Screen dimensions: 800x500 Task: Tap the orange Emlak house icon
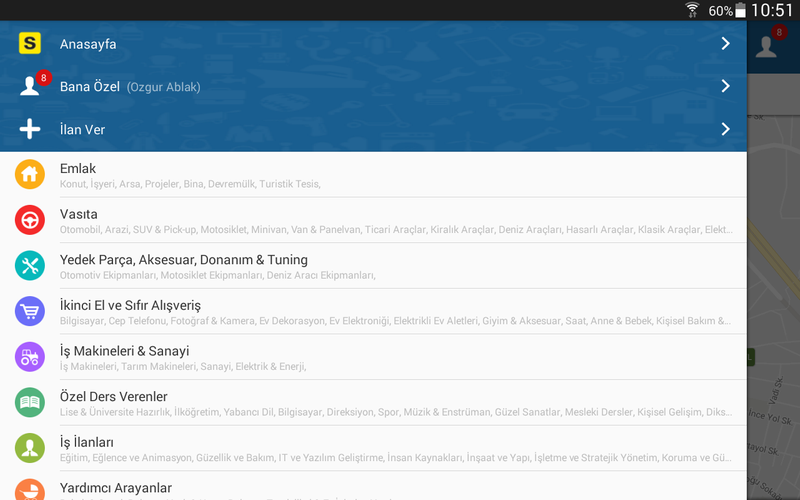pyautogui.click(x=30, y=174)
